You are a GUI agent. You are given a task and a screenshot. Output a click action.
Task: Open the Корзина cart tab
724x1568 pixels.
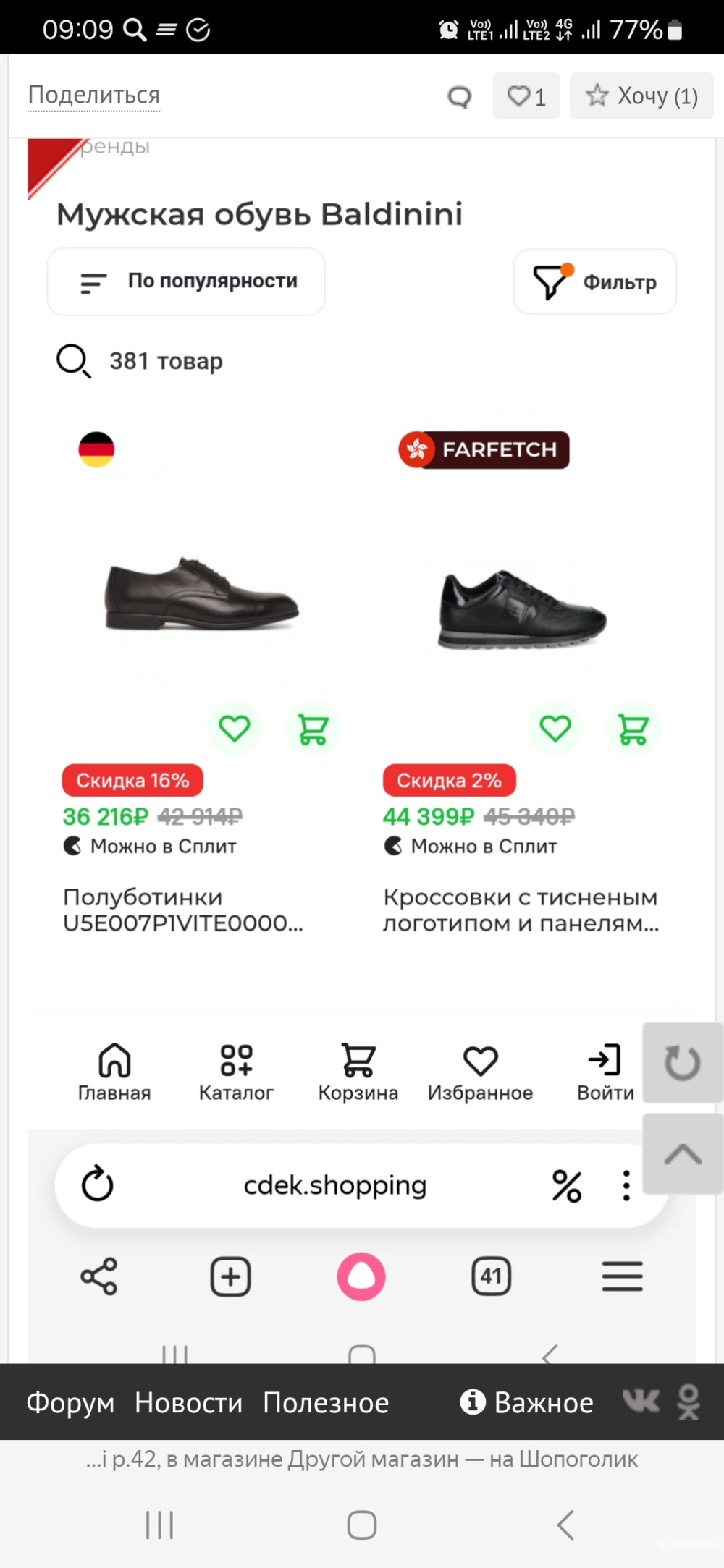coord(358,1072)
